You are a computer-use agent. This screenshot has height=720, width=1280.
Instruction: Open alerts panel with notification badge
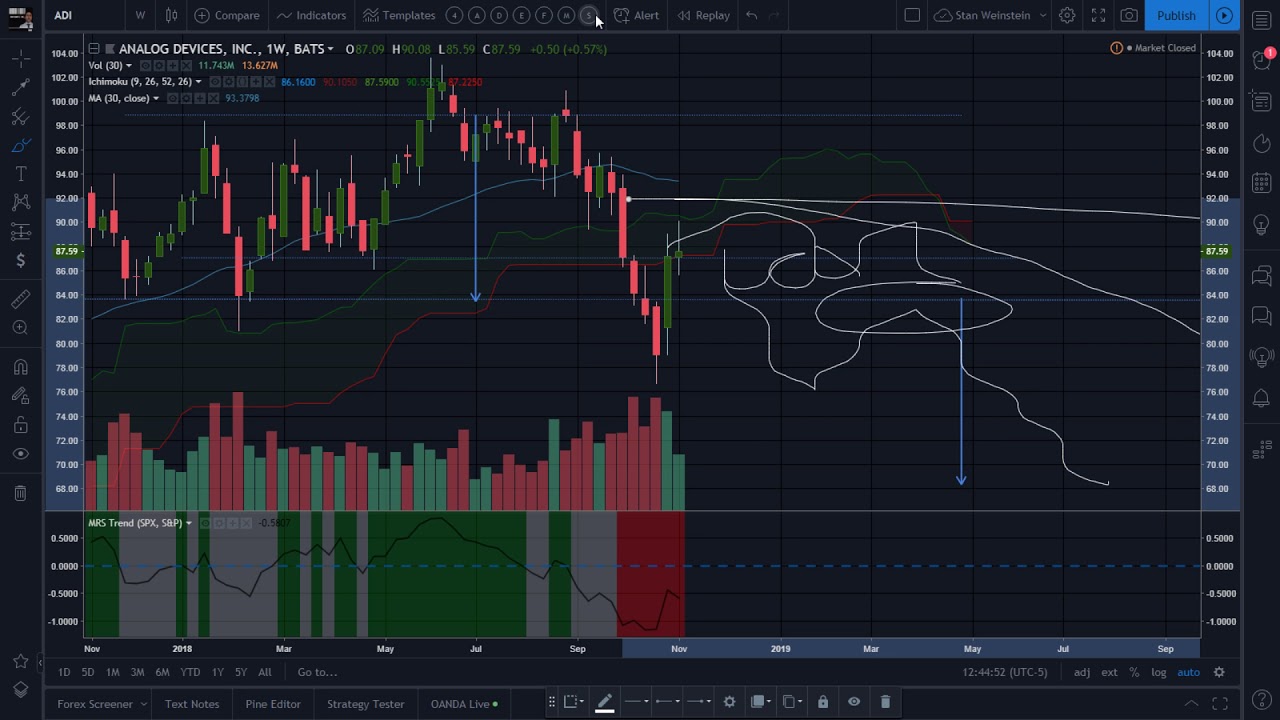click(1261, 60)
